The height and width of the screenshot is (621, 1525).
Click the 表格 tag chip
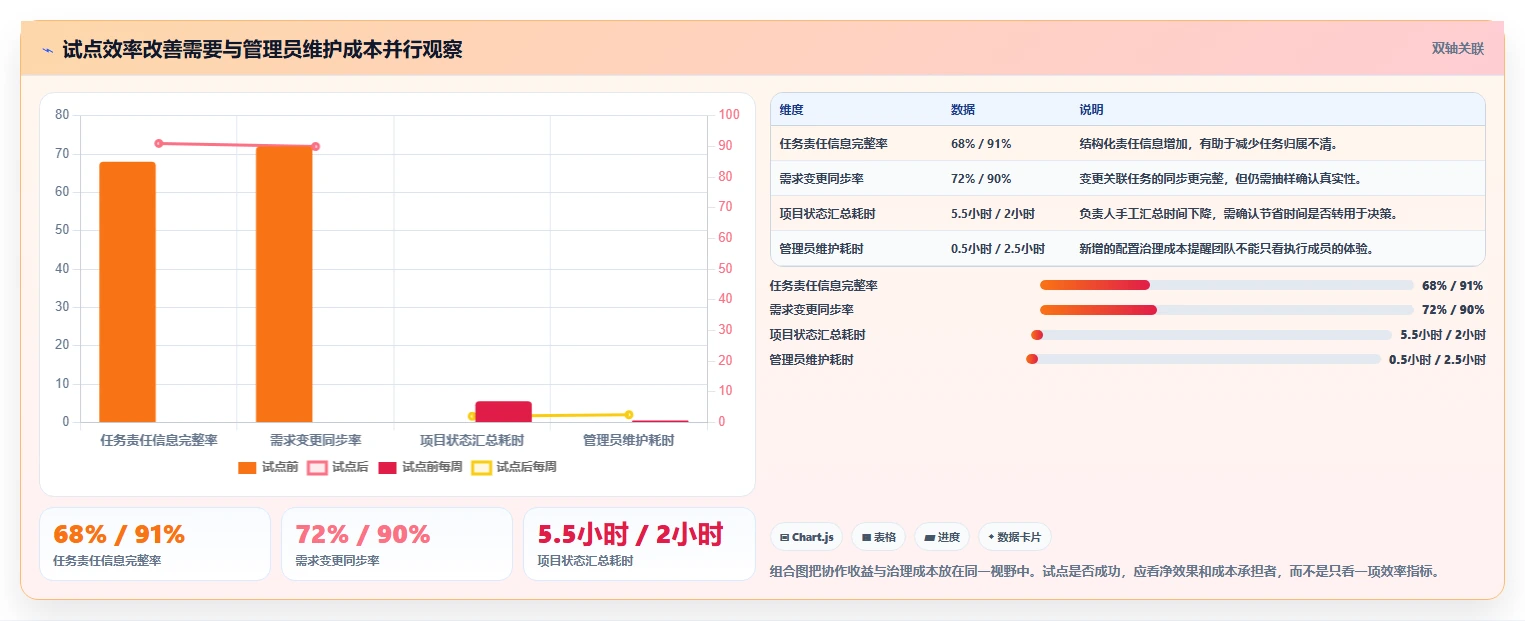878,537
